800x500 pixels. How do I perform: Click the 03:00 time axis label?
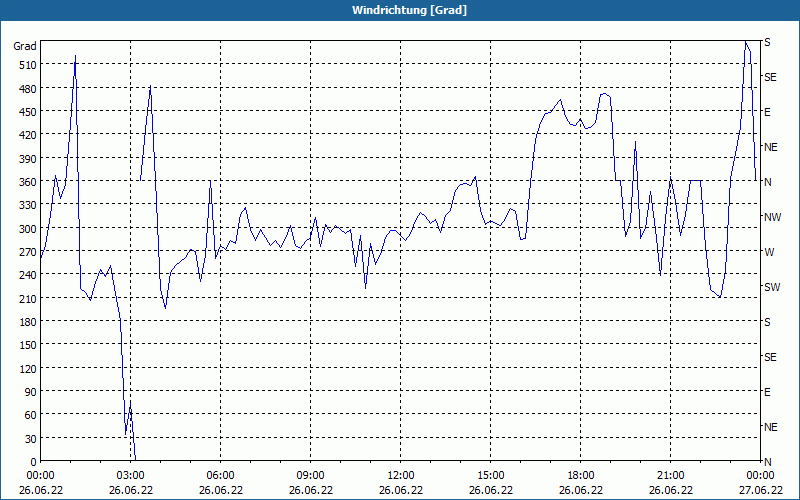coord(131,476)
